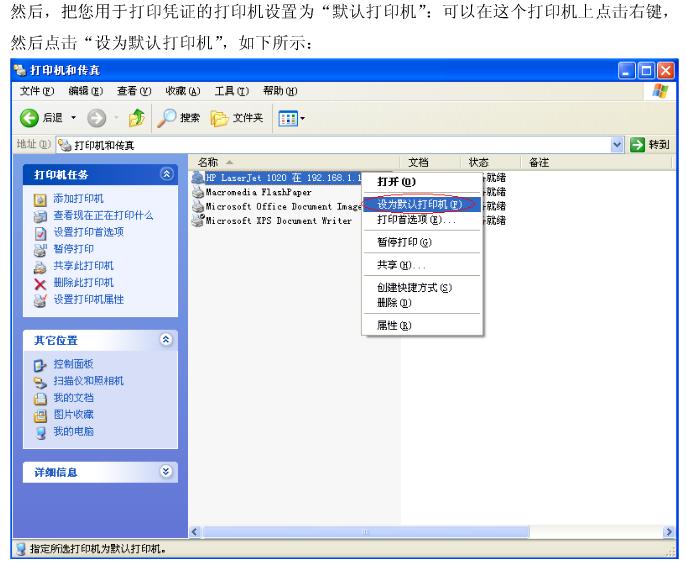This screenshot has width=686, height=573.
Task: Click the green Back arrow icon
Action: pyautogui.click(x=29, y=118)
